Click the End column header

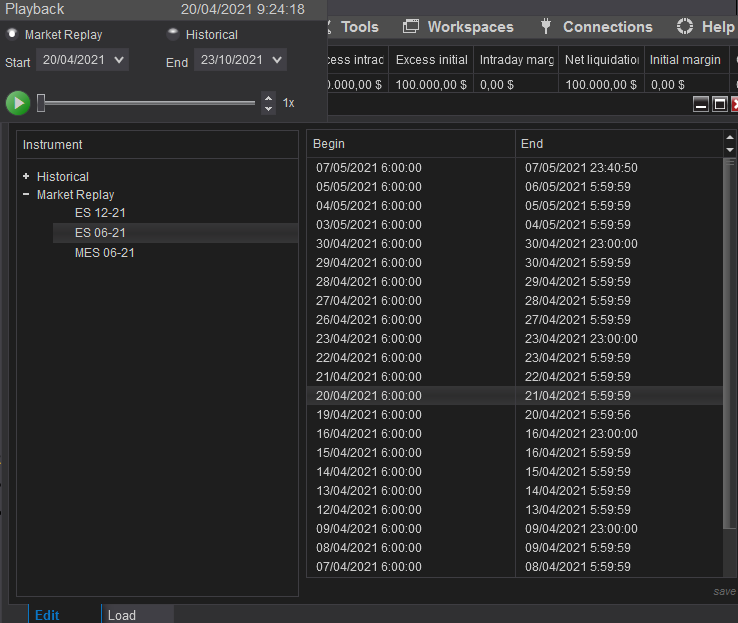point(619,144)
